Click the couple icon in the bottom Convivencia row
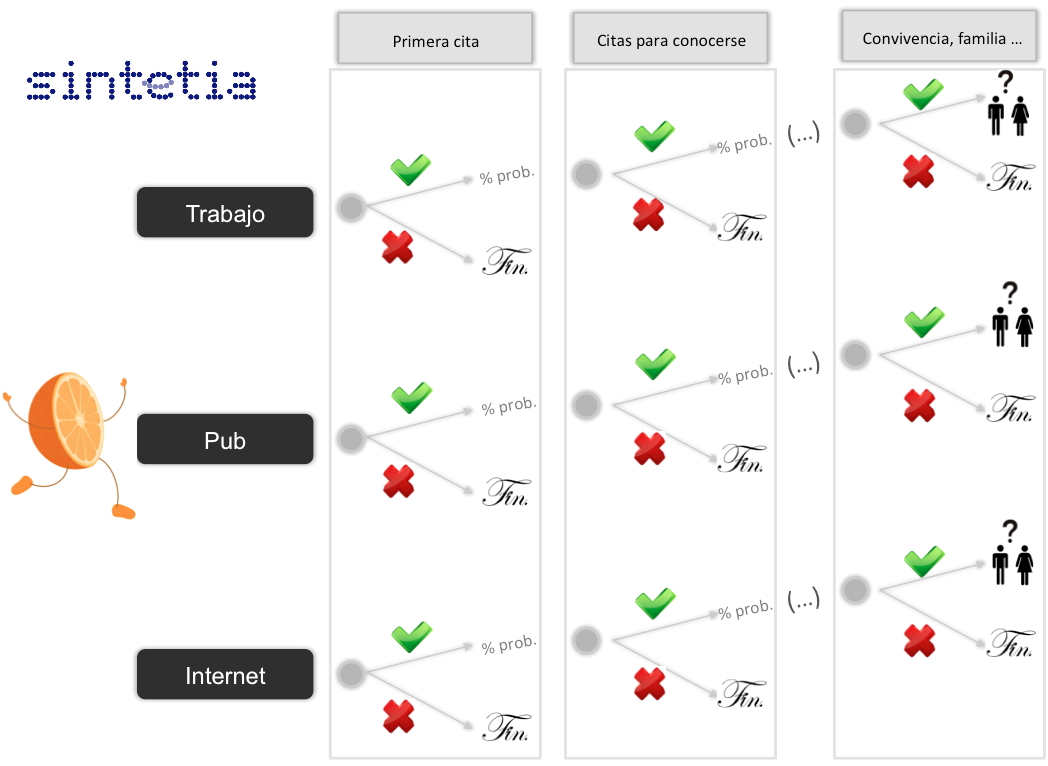The height and width of the screenshot is (766, 1048). [1013, 553]
